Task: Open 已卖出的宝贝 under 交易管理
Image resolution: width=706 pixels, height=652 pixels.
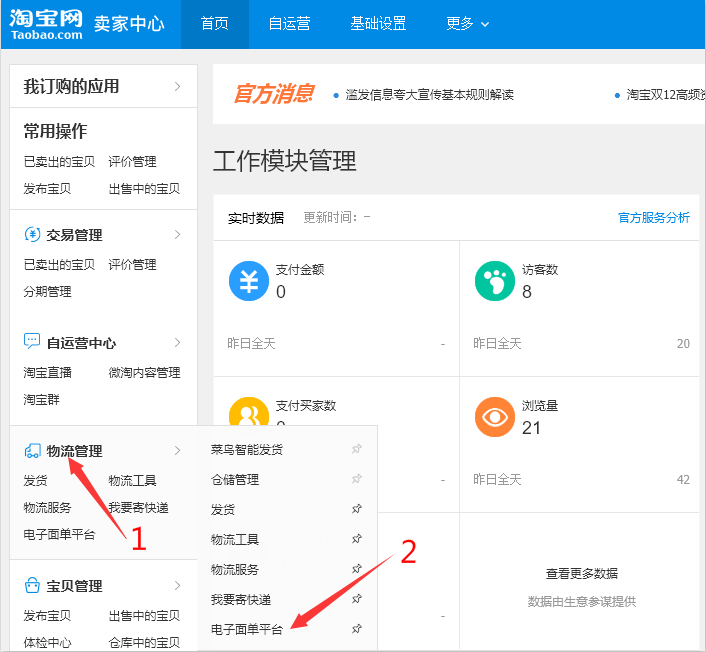Action: pyautogui.click(x=59, y=264)
